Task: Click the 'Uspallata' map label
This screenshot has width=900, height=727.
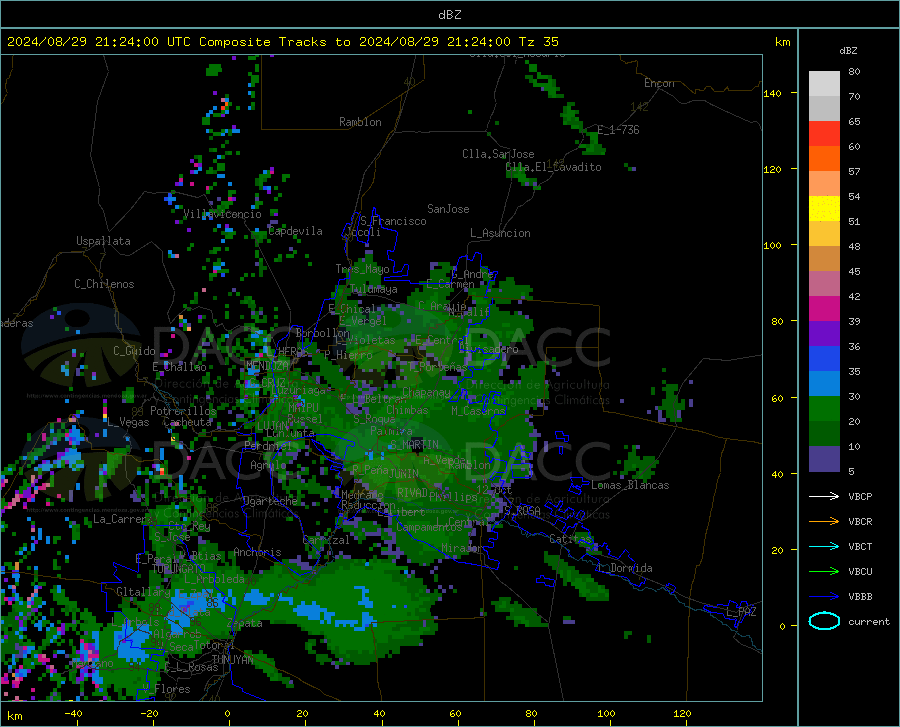Action: point(103,241)
